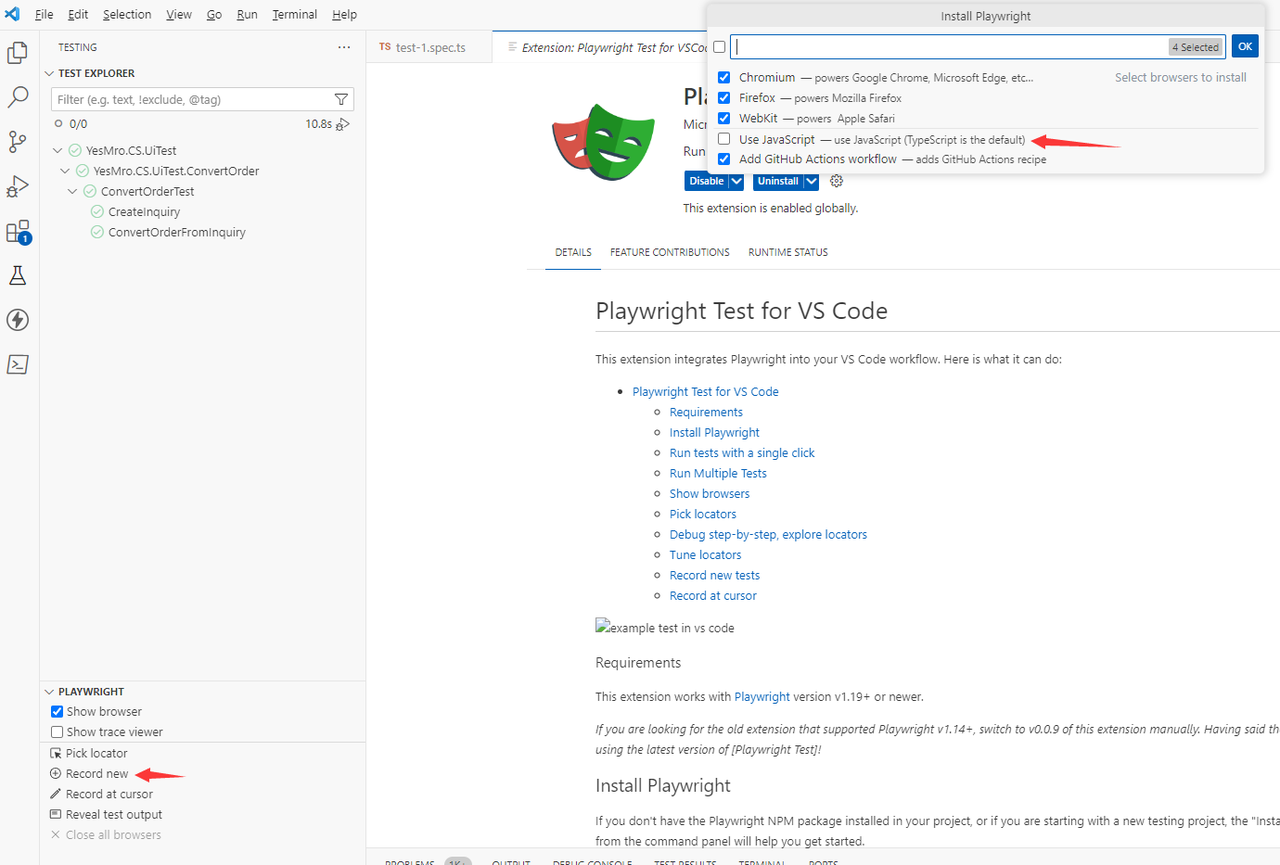Enable the Show trace viewer checkbox
This screenshot has height=865, width=1280.
(57, 732)
